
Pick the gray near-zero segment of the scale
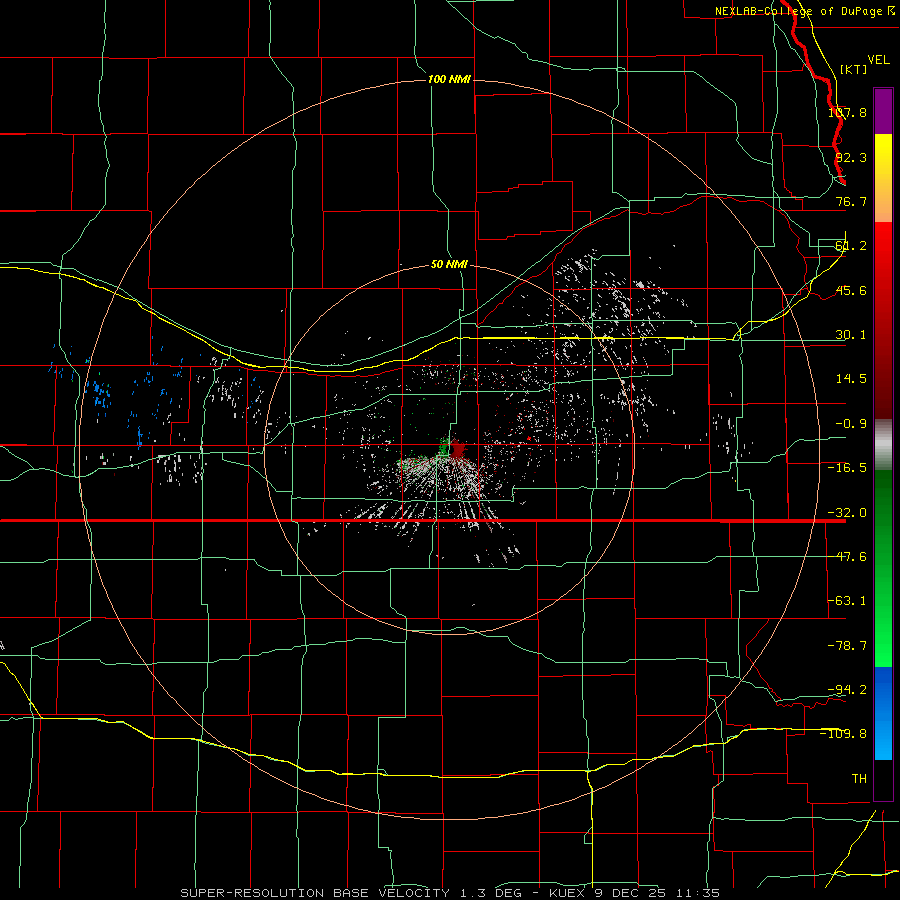pyautogui.click(x=883, y=444)
